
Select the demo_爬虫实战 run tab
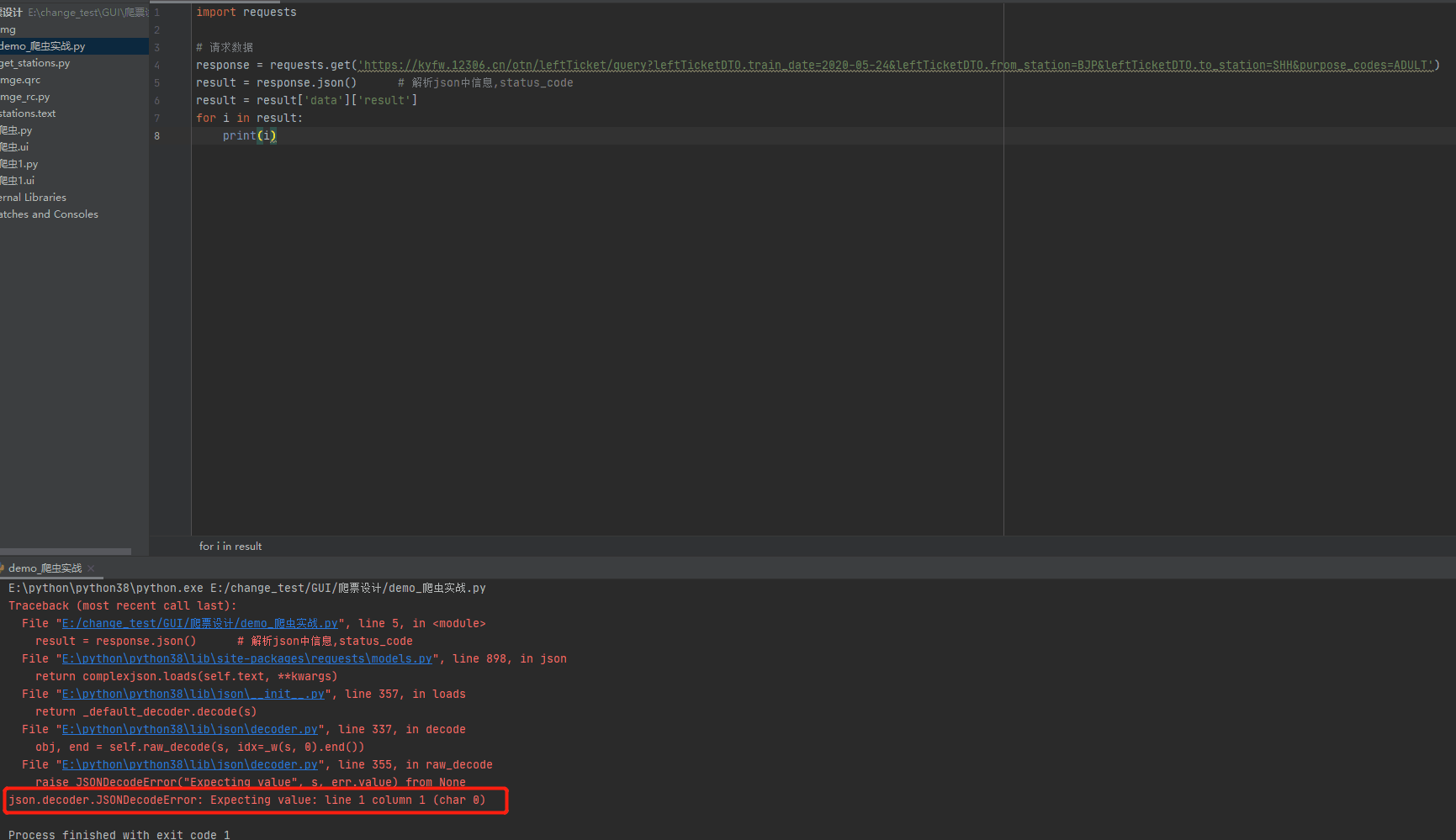coord(45,568)
